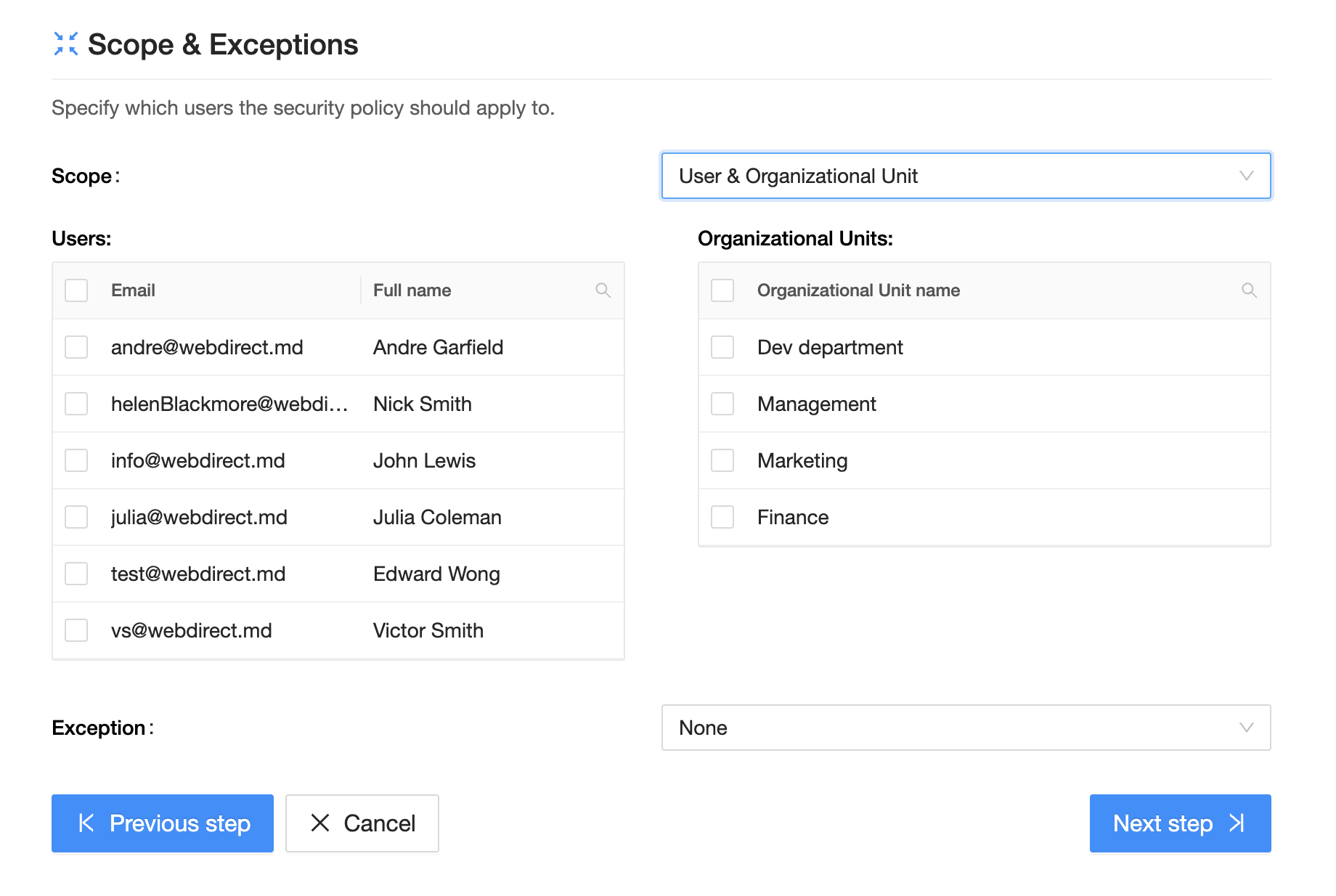Screen dimensions: 1336x896
Task: Tick the Dev department checkbox
Action: pos(722,347)
